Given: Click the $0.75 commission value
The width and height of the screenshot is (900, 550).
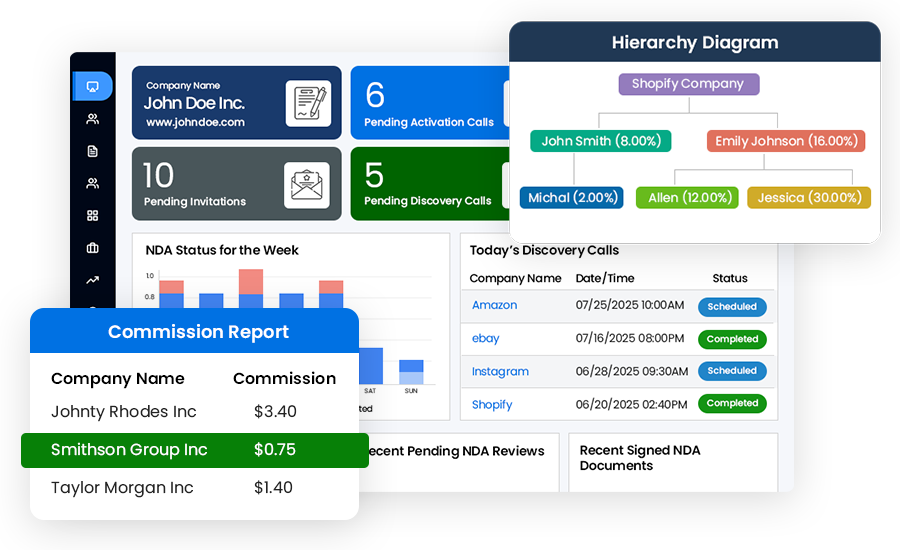Looking at the screenshot, I should tap(275, 450).
